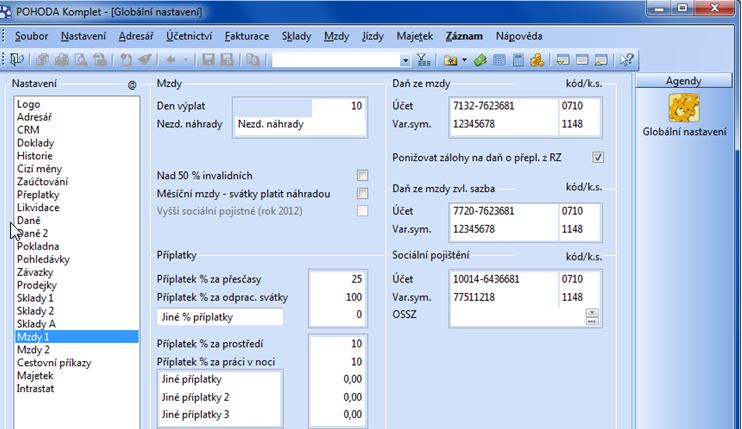
Task: Click the greyed undo arrow toolbar icon
Action: click(126, 60)
